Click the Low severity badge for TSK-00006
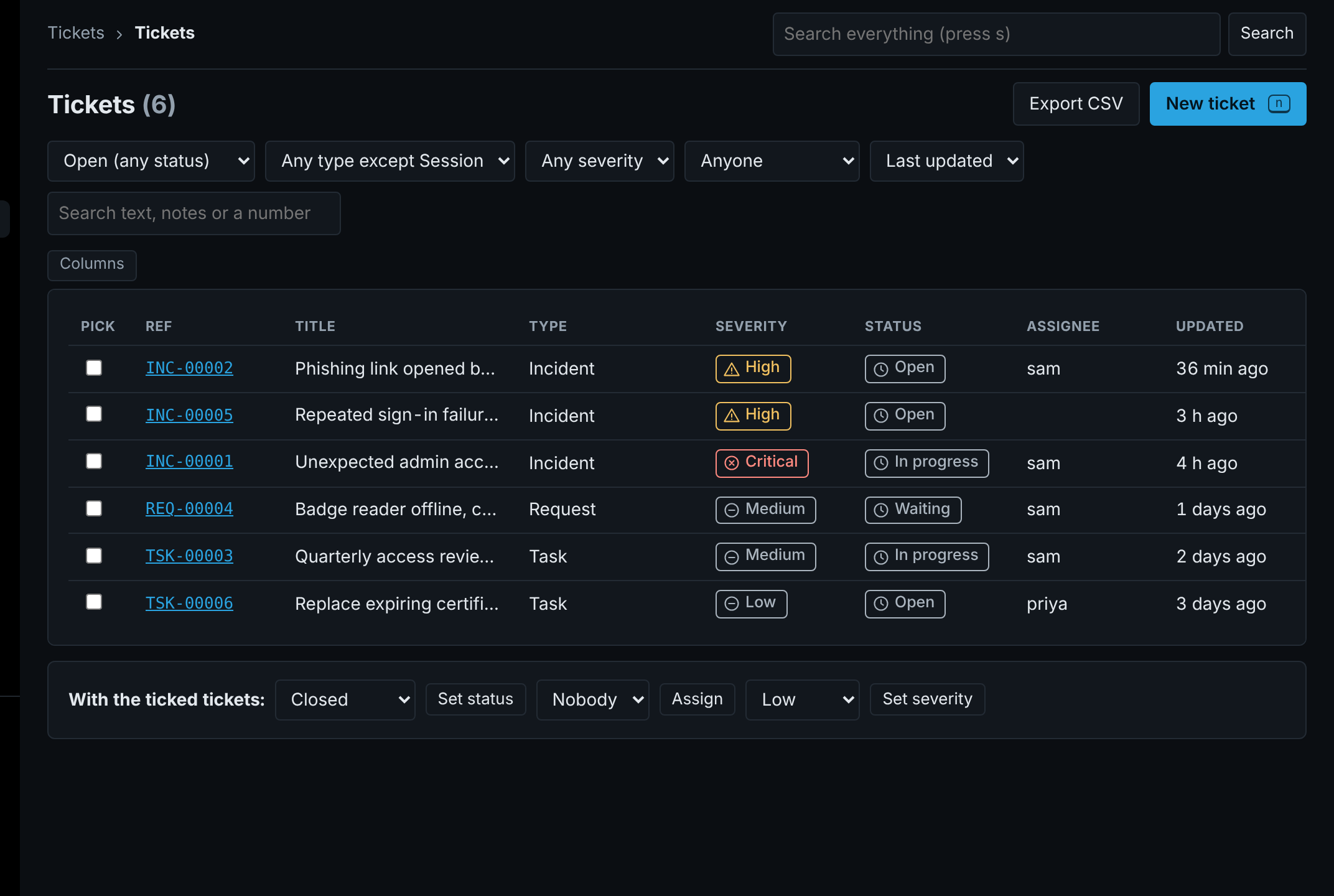The height and width of the screenshot is (896, 1334). click(751, 604)
